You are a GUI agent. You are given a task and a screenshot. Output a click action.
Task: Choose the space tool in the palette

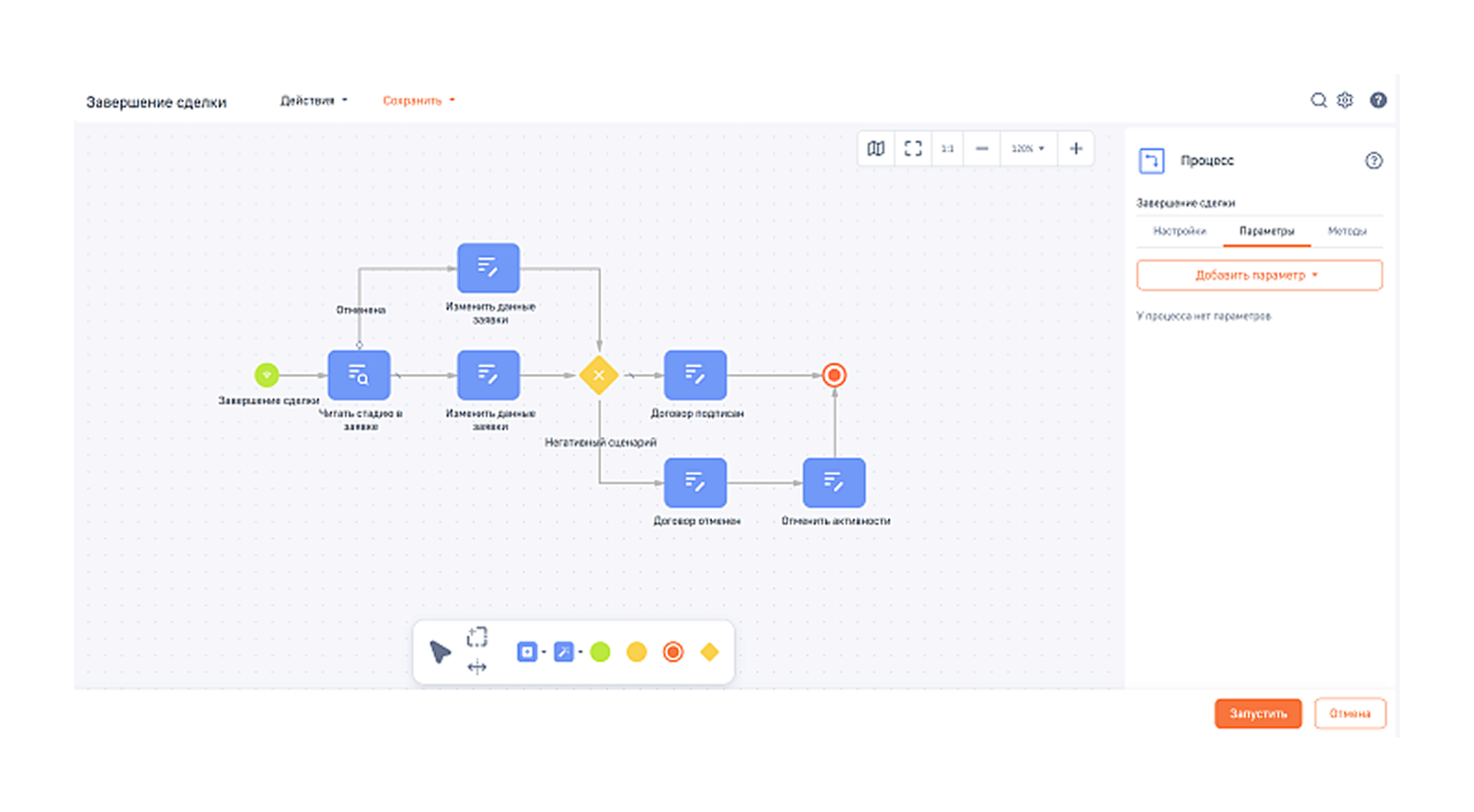pos(477,666)
